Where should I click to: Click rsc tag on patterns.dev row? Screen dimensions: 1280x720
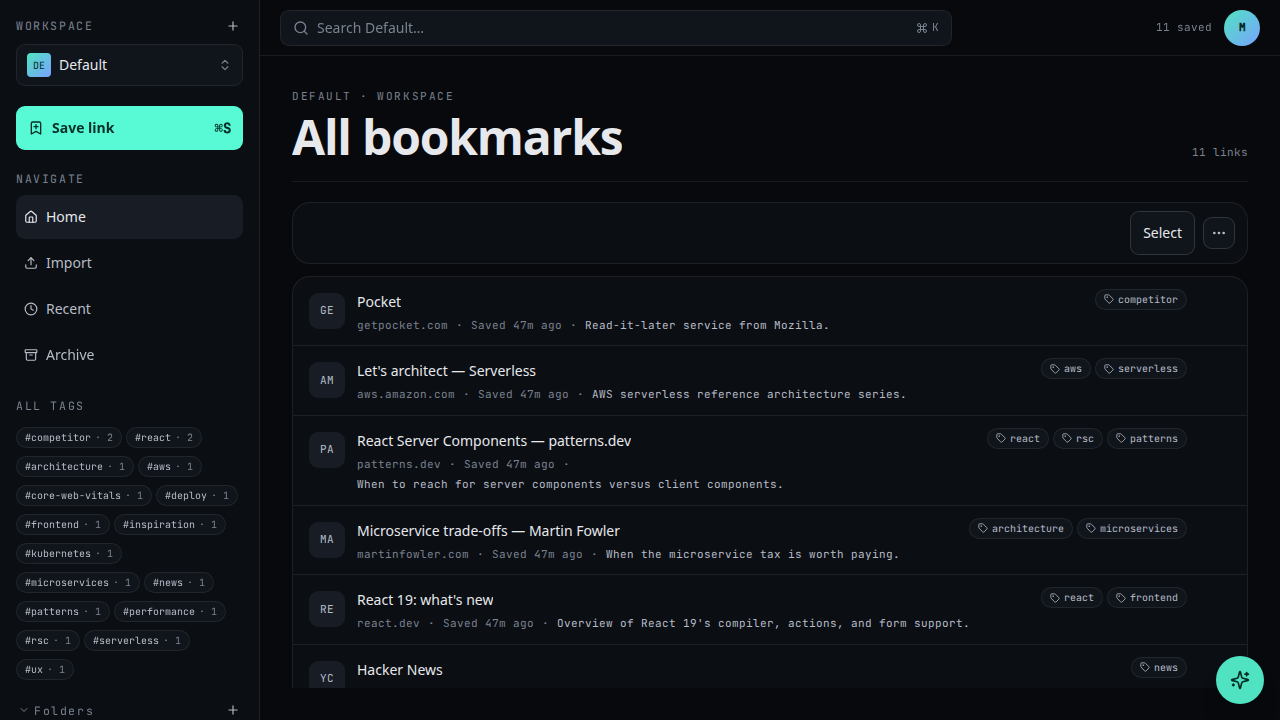(1078, 439)
